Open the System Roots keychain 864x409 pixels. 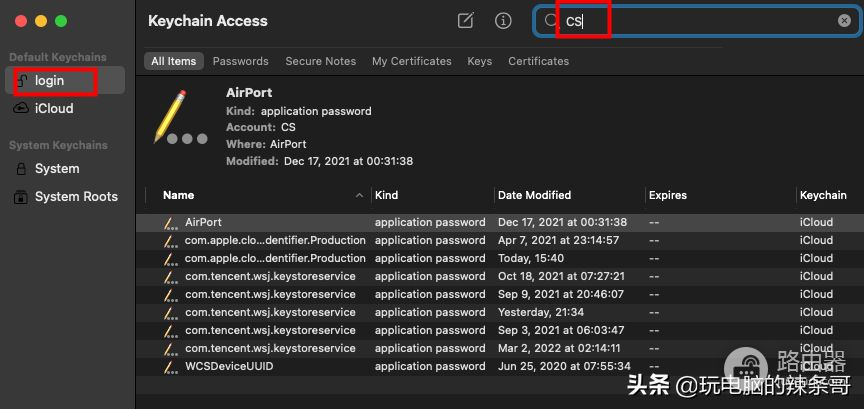coord(76,197)
